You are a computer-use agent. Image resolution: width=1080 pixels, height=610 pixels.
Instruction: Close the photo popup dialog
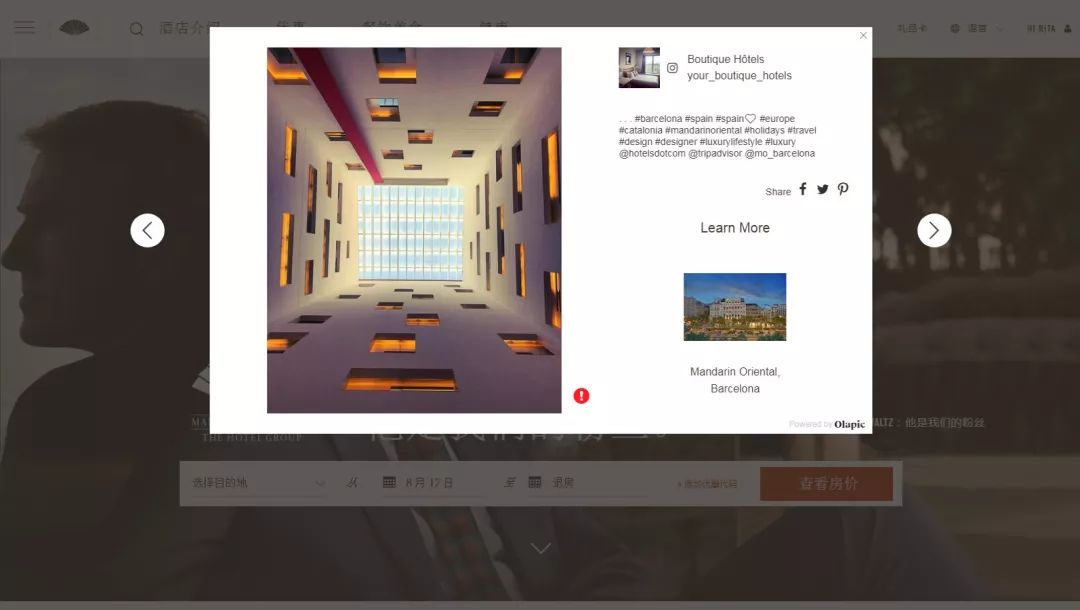pyautogui.click(x=863, y=36)
